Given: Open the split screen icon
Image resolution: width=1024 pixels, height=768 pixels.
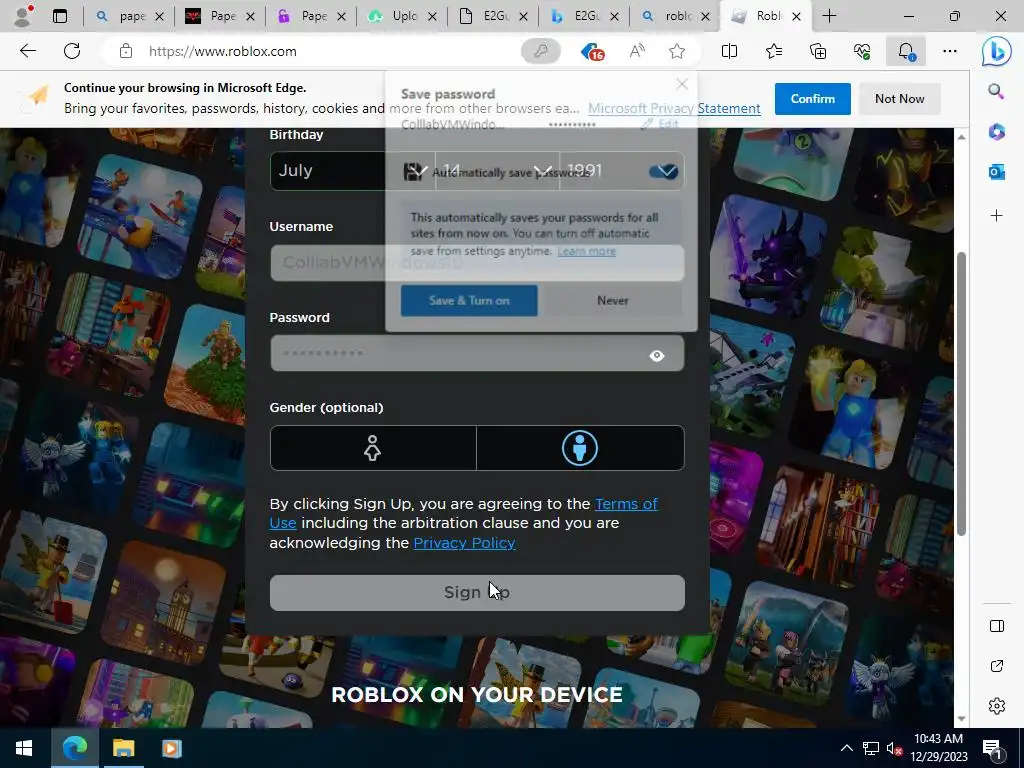Looking at the screenshot, I should [729, 51].
